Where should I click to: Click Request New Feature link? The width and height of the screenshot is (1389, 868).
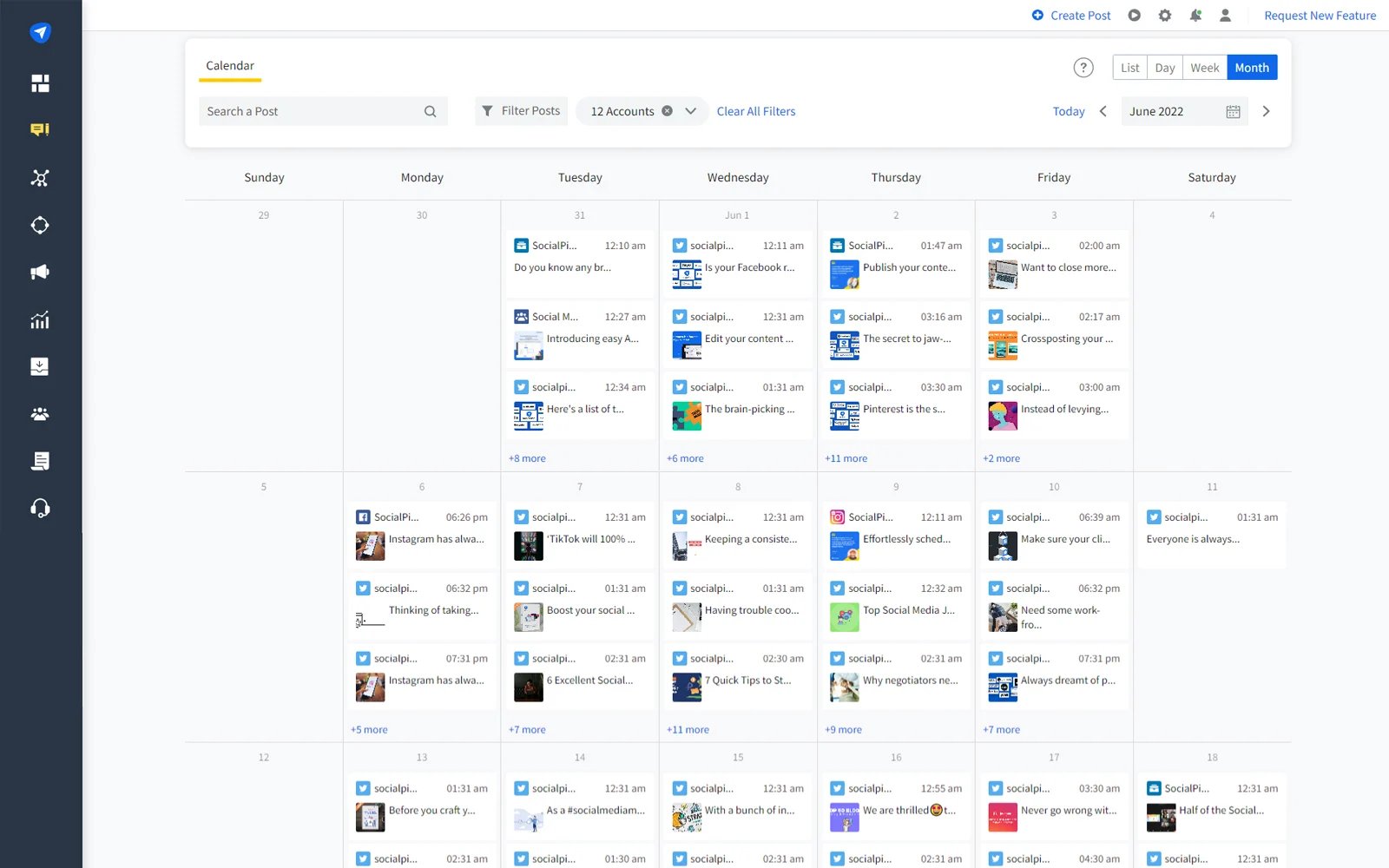[1320, 15]
